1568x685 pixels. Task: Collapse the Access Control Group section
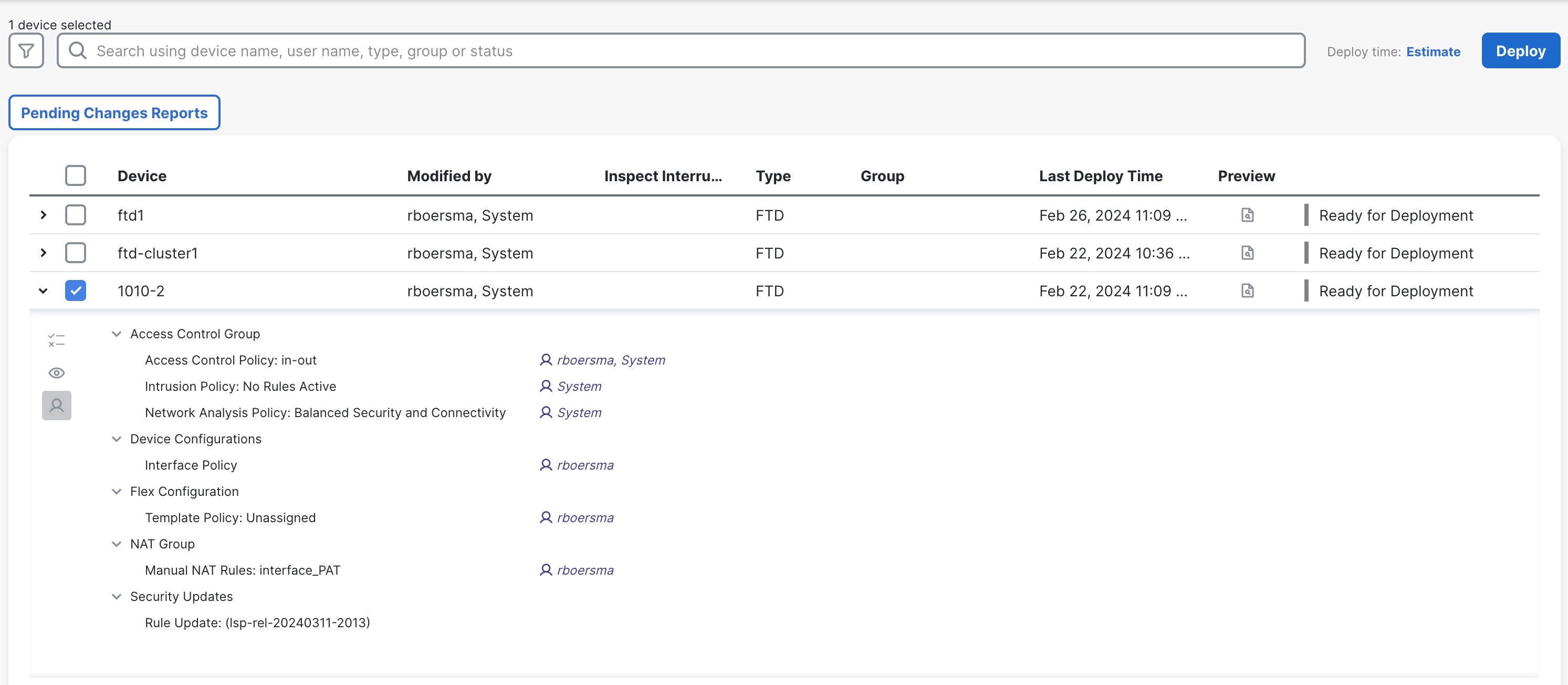point(117,333)
